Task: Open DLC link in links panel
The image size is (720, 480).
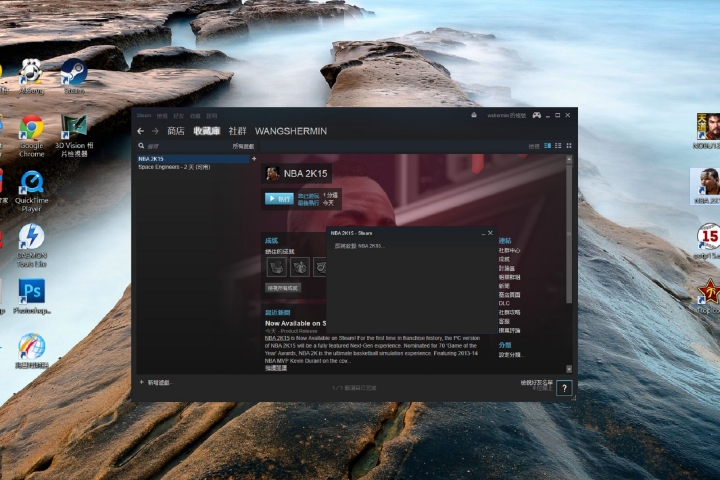Action: click(504, 303)
